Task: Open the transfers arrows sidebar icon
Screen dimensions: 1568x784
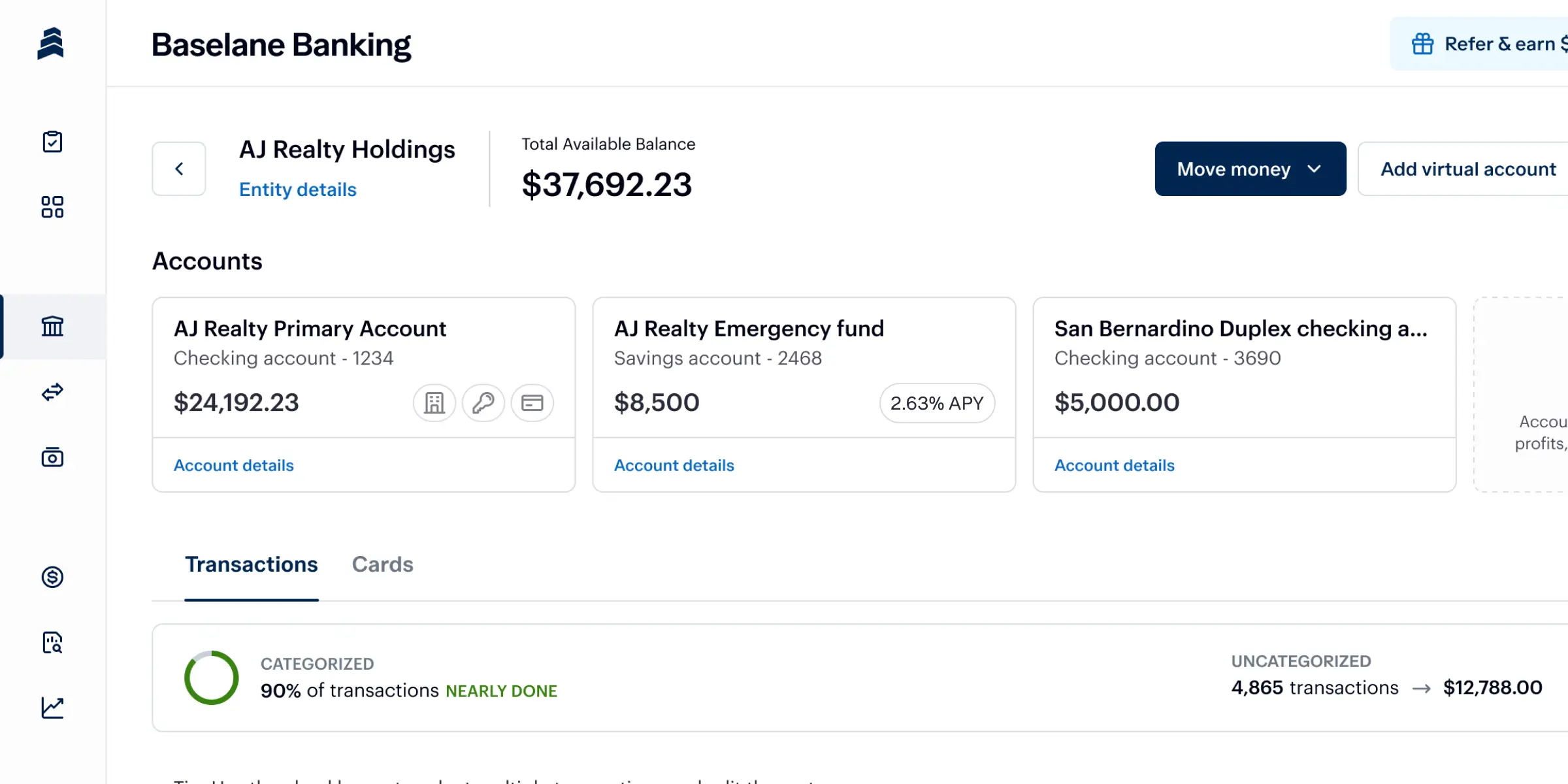Action: tap(52, 392)
